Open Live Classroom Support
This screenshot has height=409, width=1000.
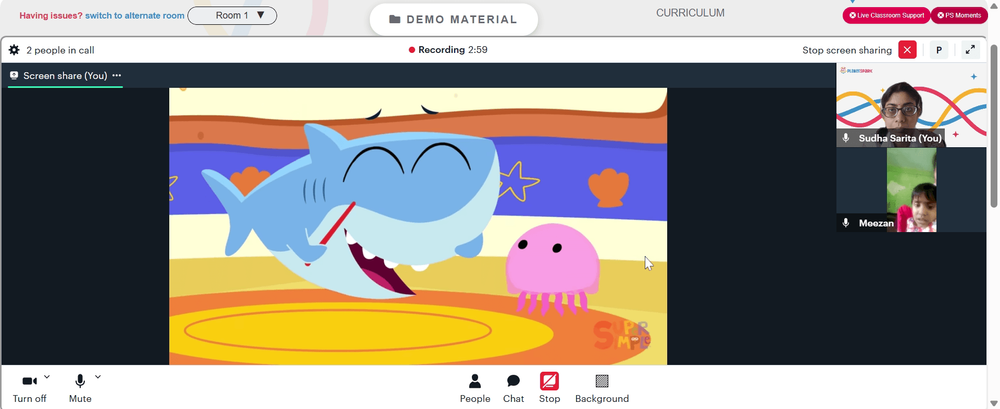pos(886,15)
